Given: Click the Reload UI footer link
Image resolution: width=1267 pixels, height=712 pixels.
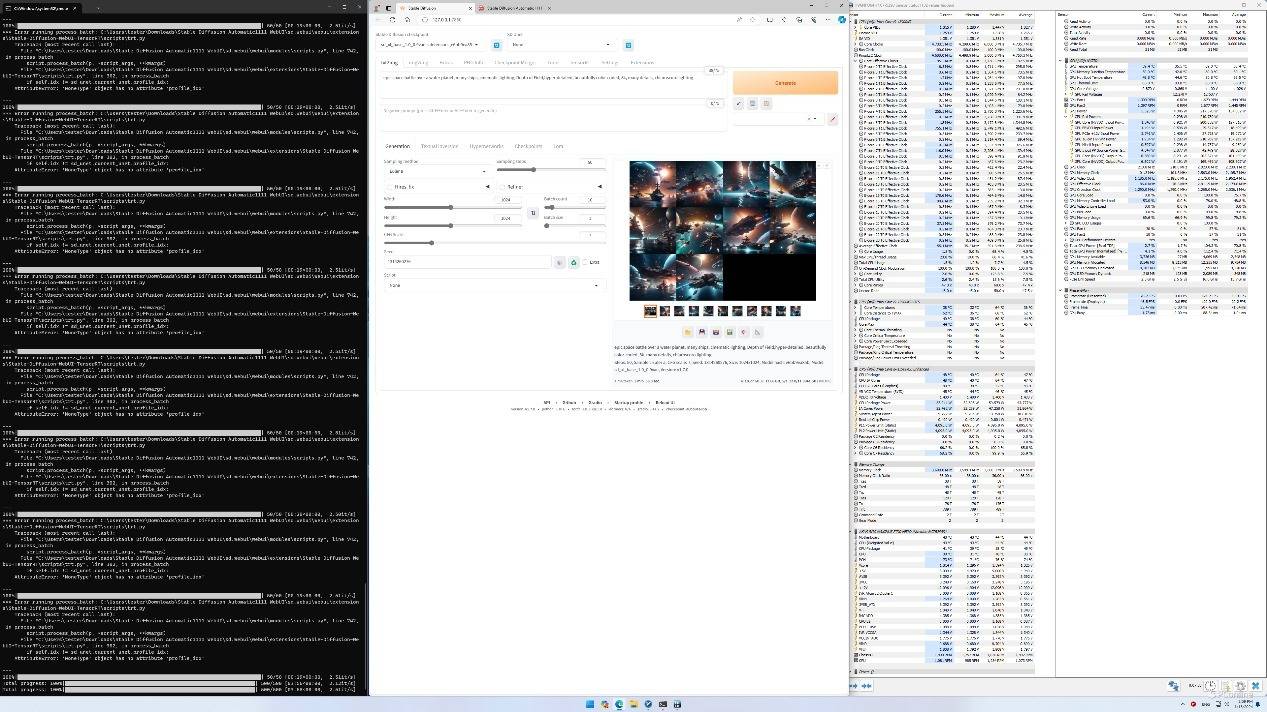Looking at the screenshot, I should click(x=665, y=402).
